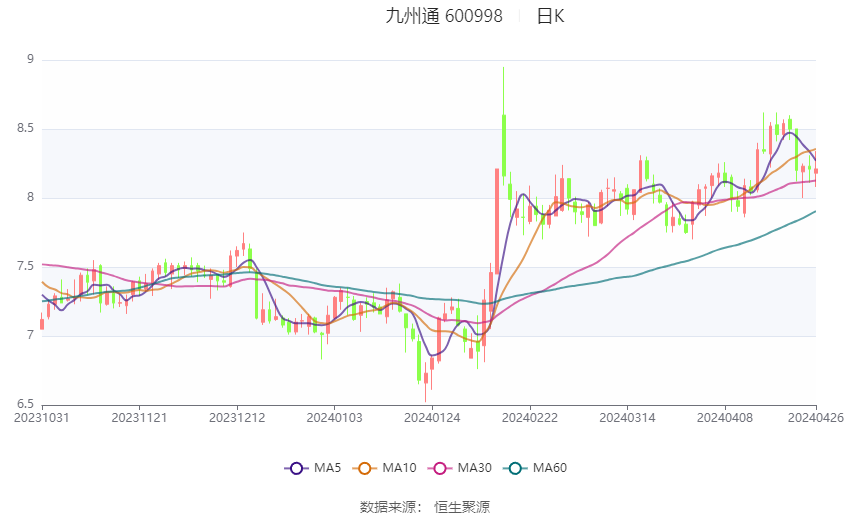Viewport: 850px width, 517px height.
Task: Click the x-axis date label 20240314
Action: [627, 418]
